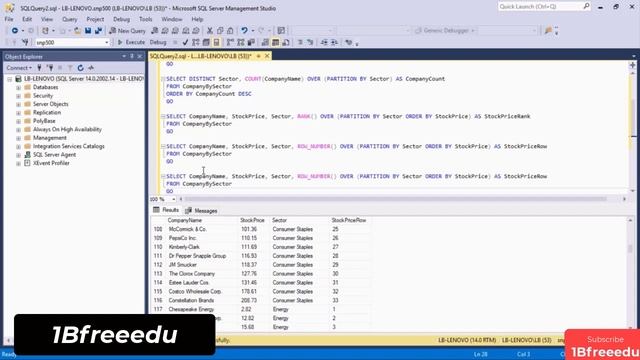Screen dimensions: 640x360
Task: Pin the Object Explorer panel
Action: point(132,56)
